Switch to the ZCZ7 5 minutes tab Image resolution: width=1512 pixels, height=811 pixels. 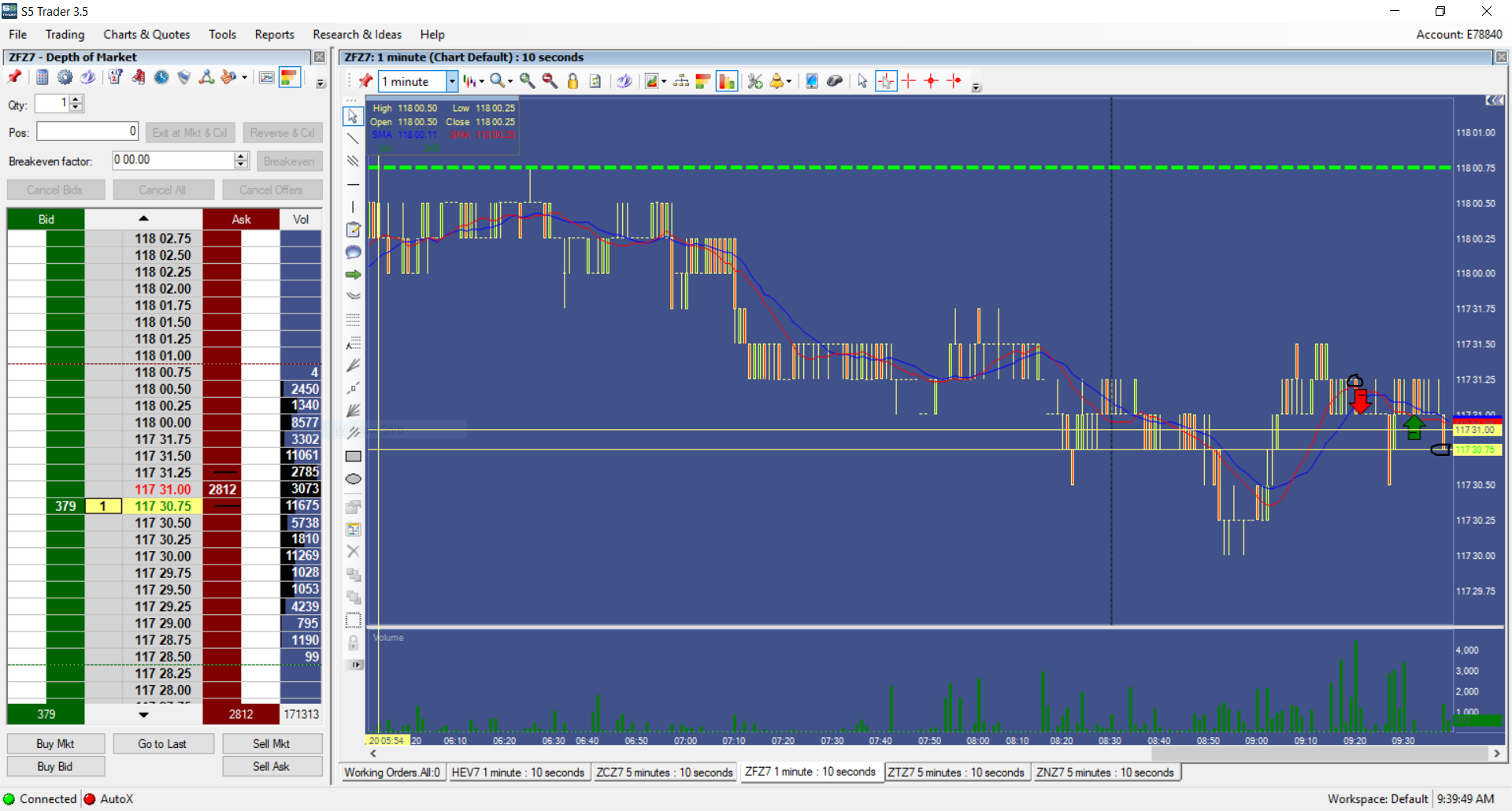pyautogui.click(x=665, y=772)
